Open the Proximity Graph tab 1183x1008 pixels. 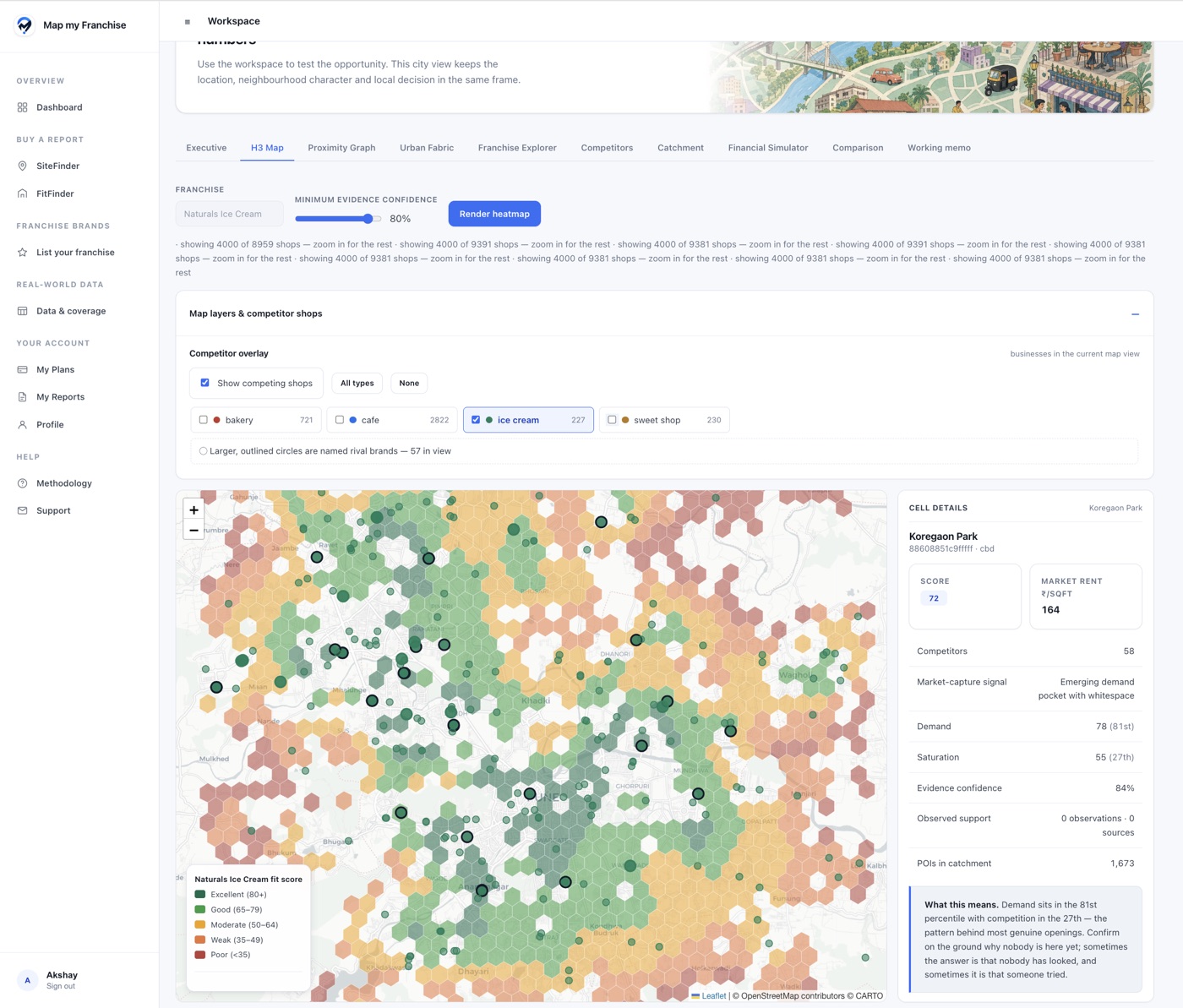[x=341, y=148]
